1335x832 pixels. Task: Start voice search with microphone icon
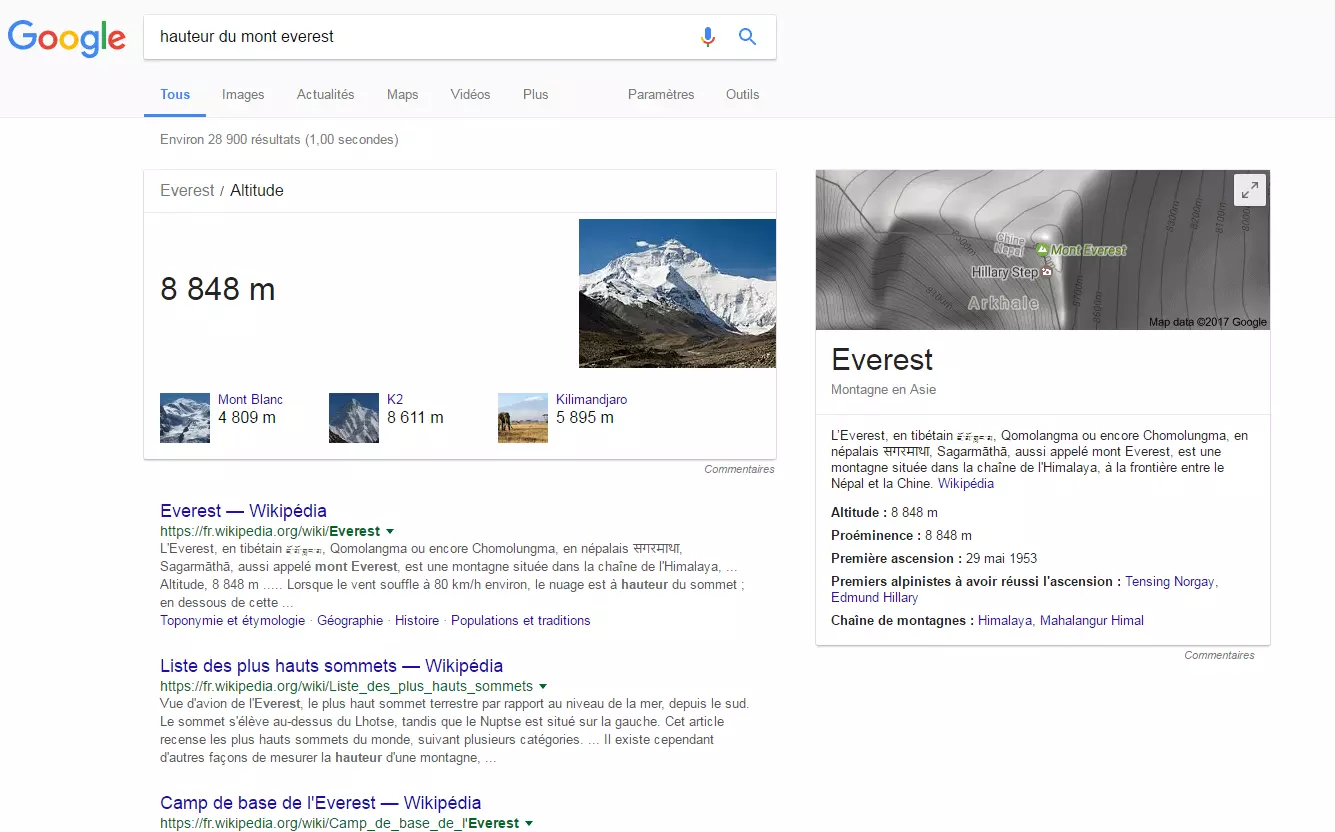(x=708, y=37)
